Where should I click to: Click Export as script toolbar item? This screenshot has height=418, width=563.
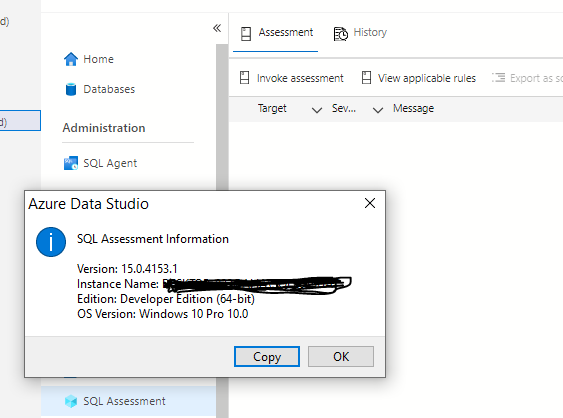point(527,78)
